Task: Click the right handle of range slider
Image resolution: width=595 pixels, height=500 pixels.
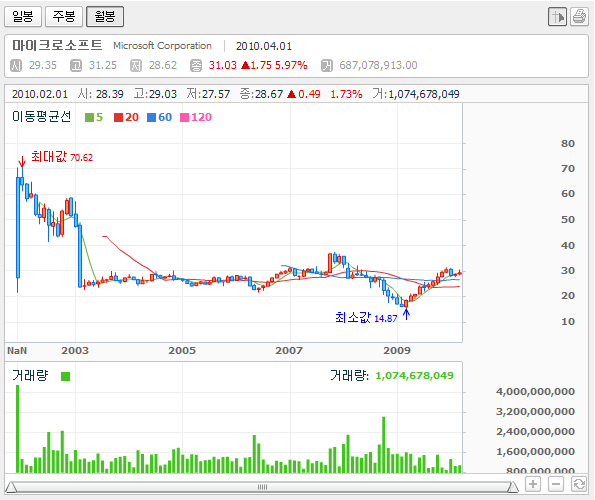Action: pyautogui.click(x=513, y=487)
